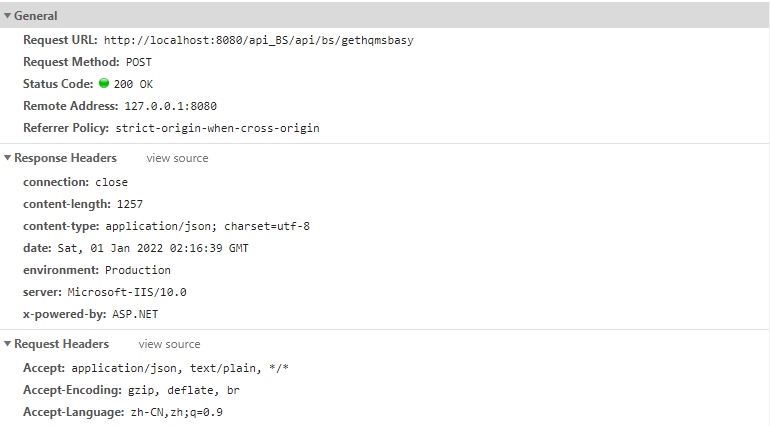Screen dimensions: 770x426
Task: Click the content-length value 1257
Action: pos(129,204)
